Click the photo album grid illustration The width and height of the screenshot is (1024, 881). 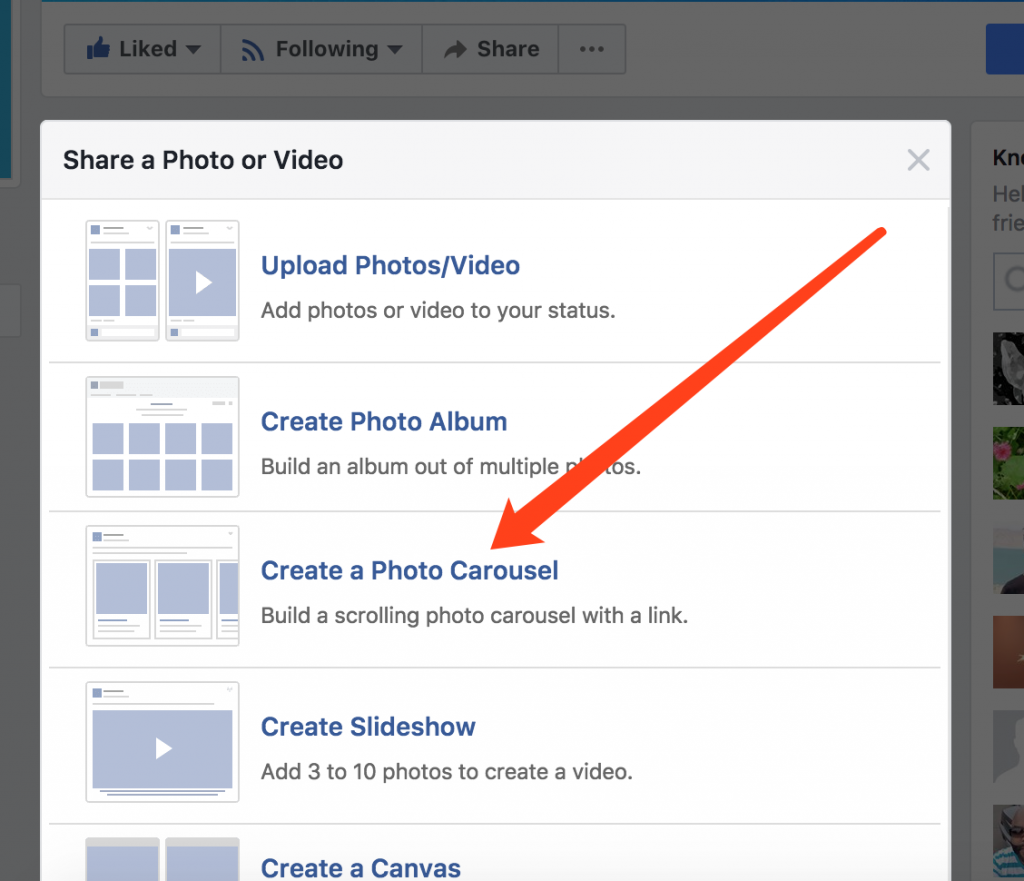click(163, 436)
